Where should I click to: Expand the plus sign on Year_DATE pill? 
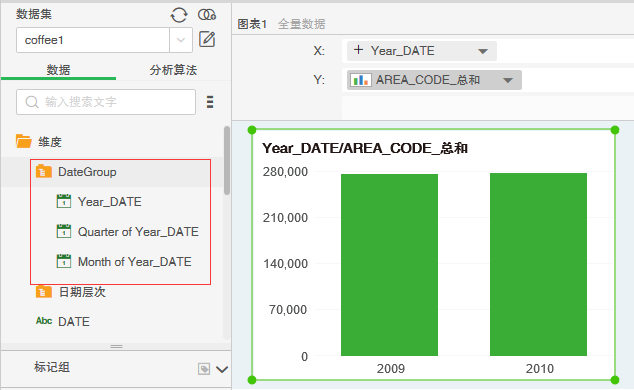pyautogui.click(x=358, y=50)
